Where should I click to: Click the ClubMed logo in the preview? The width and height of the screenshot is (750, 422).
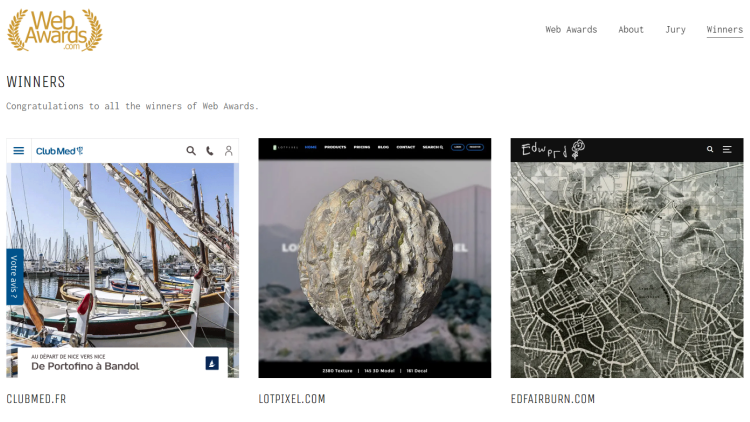59,151
